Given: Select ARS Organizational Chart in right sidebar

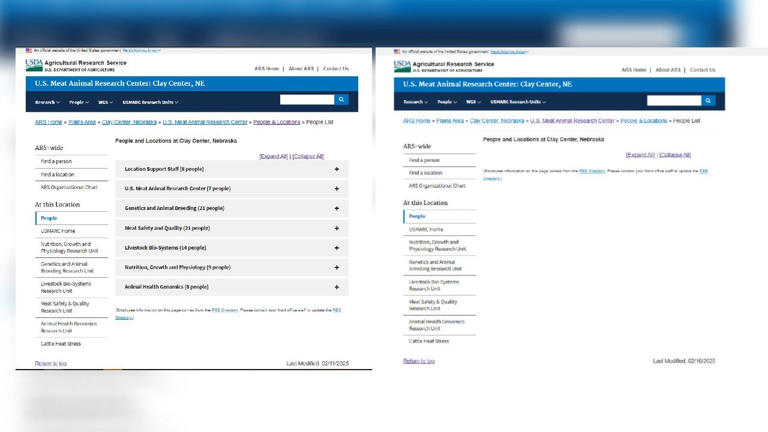Looking at the screenshot, I should pos(437,186).
